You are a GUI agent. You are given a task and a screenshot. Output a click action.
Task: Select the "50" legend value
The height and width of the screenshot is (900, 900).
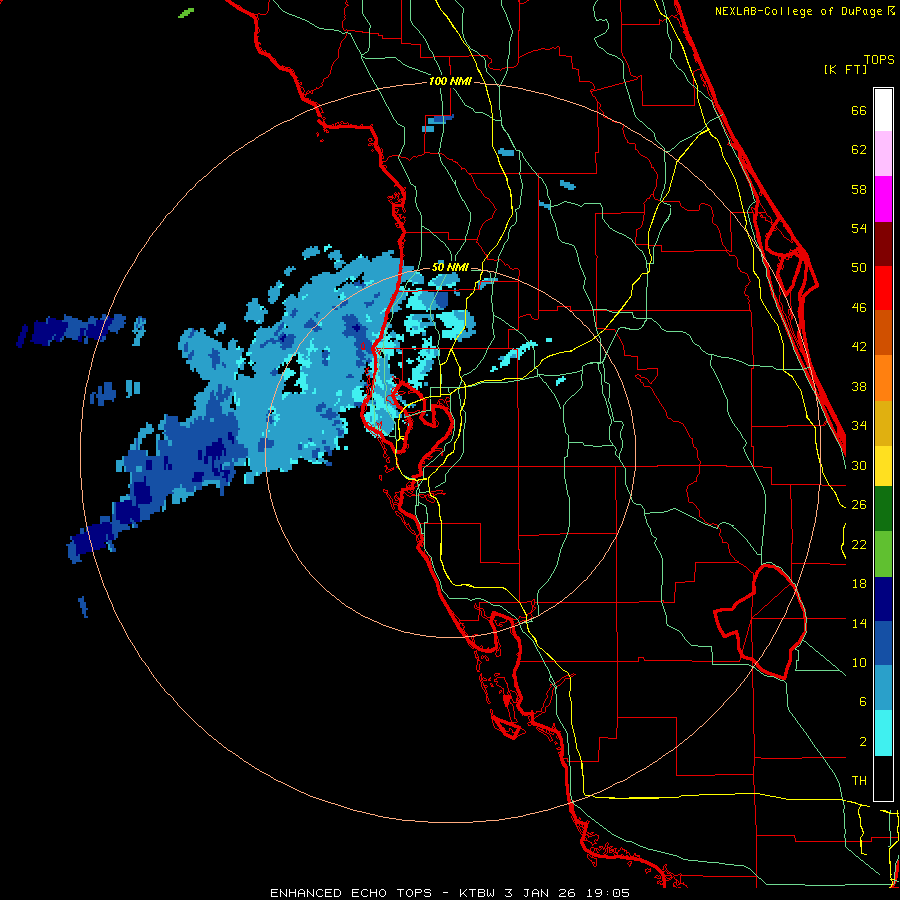[x=859, y=267]
